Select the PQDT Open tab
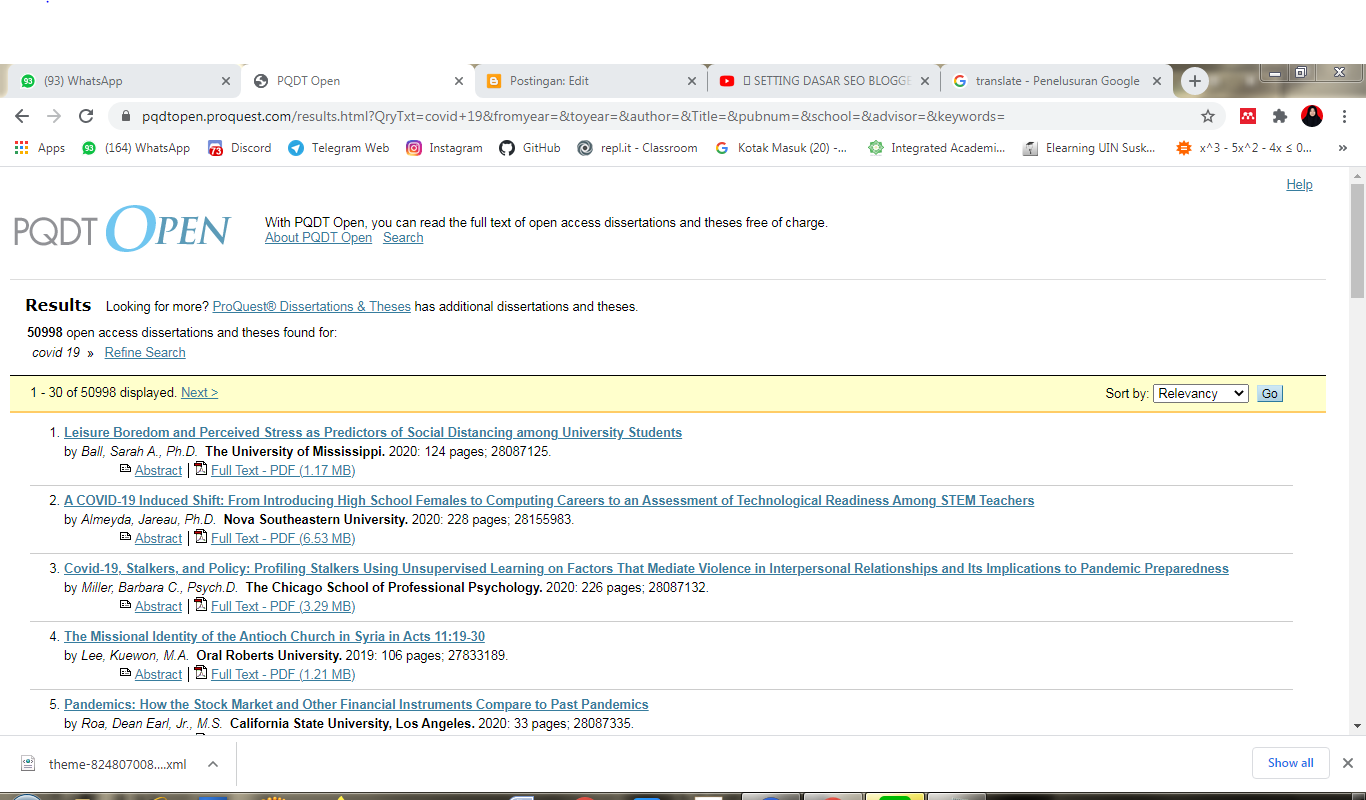Screen dimensions: 1366x800 click(x=356, y=81)
